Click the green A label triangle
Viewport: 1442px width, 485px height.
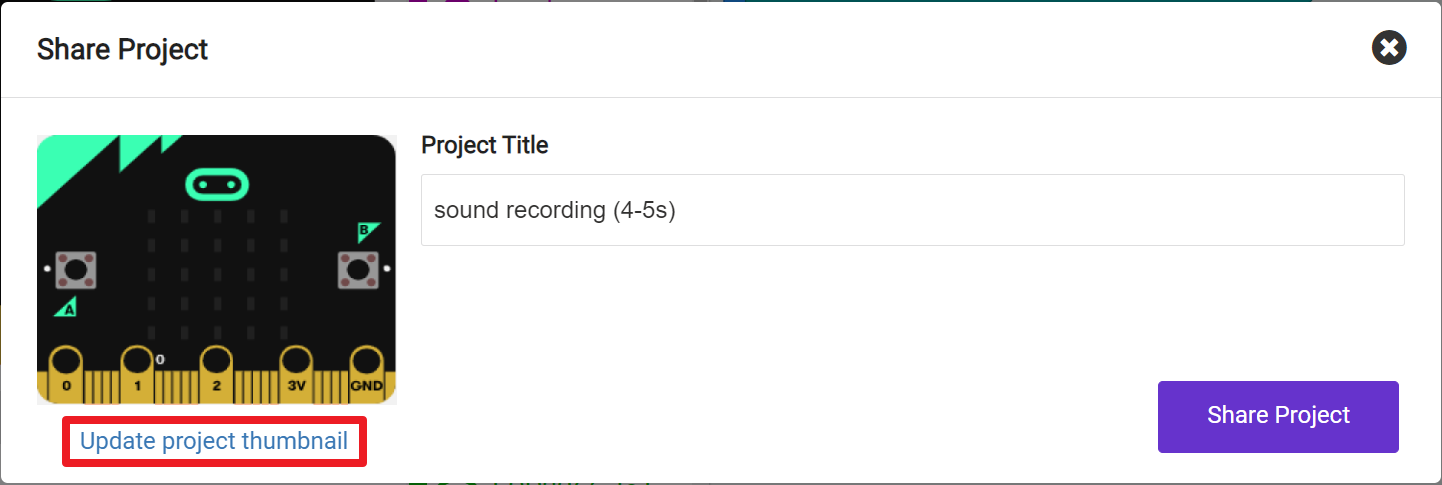coord(68,308)
